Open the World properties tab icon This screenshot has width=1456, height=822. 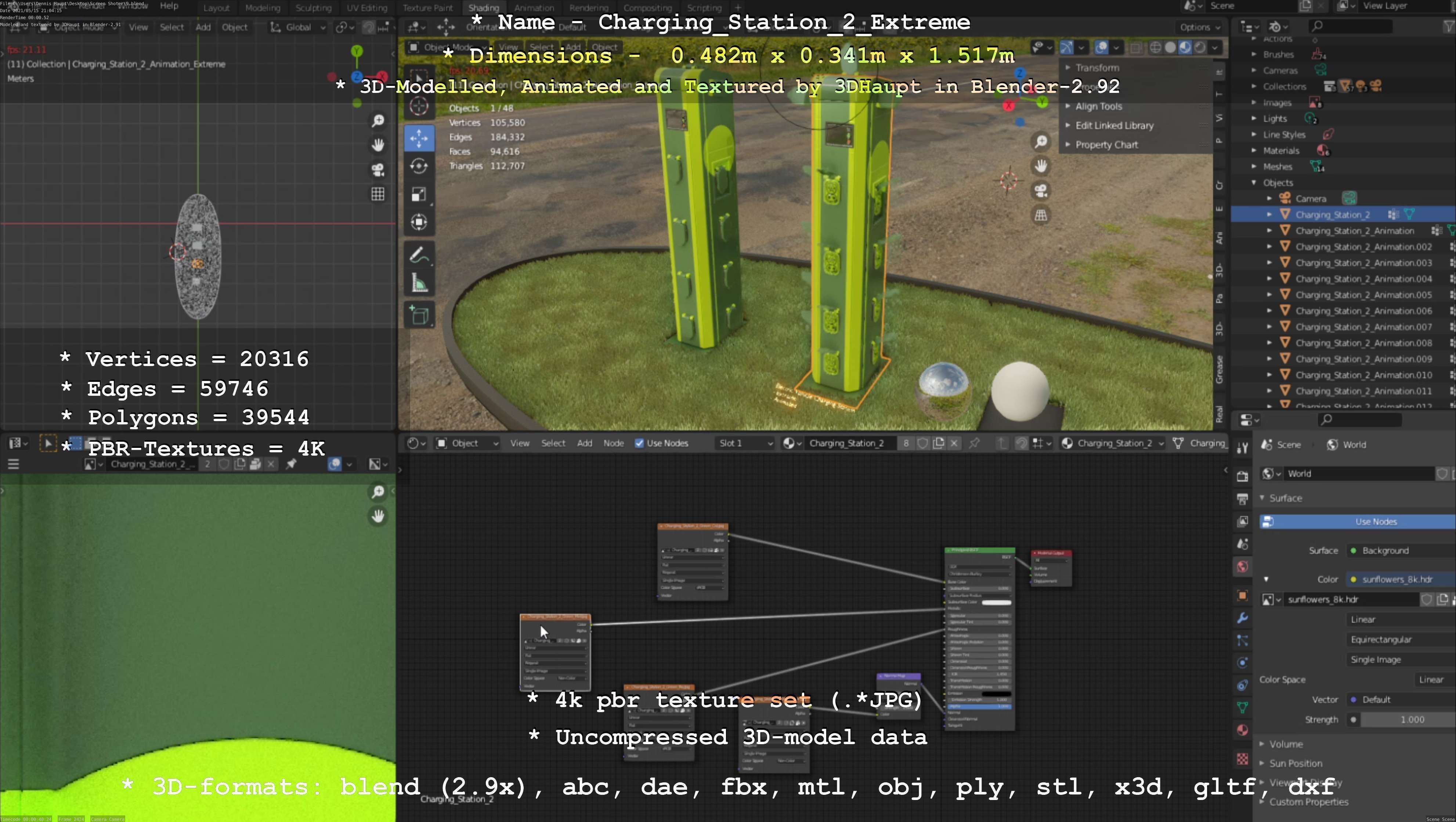[x=1242, y=566]
